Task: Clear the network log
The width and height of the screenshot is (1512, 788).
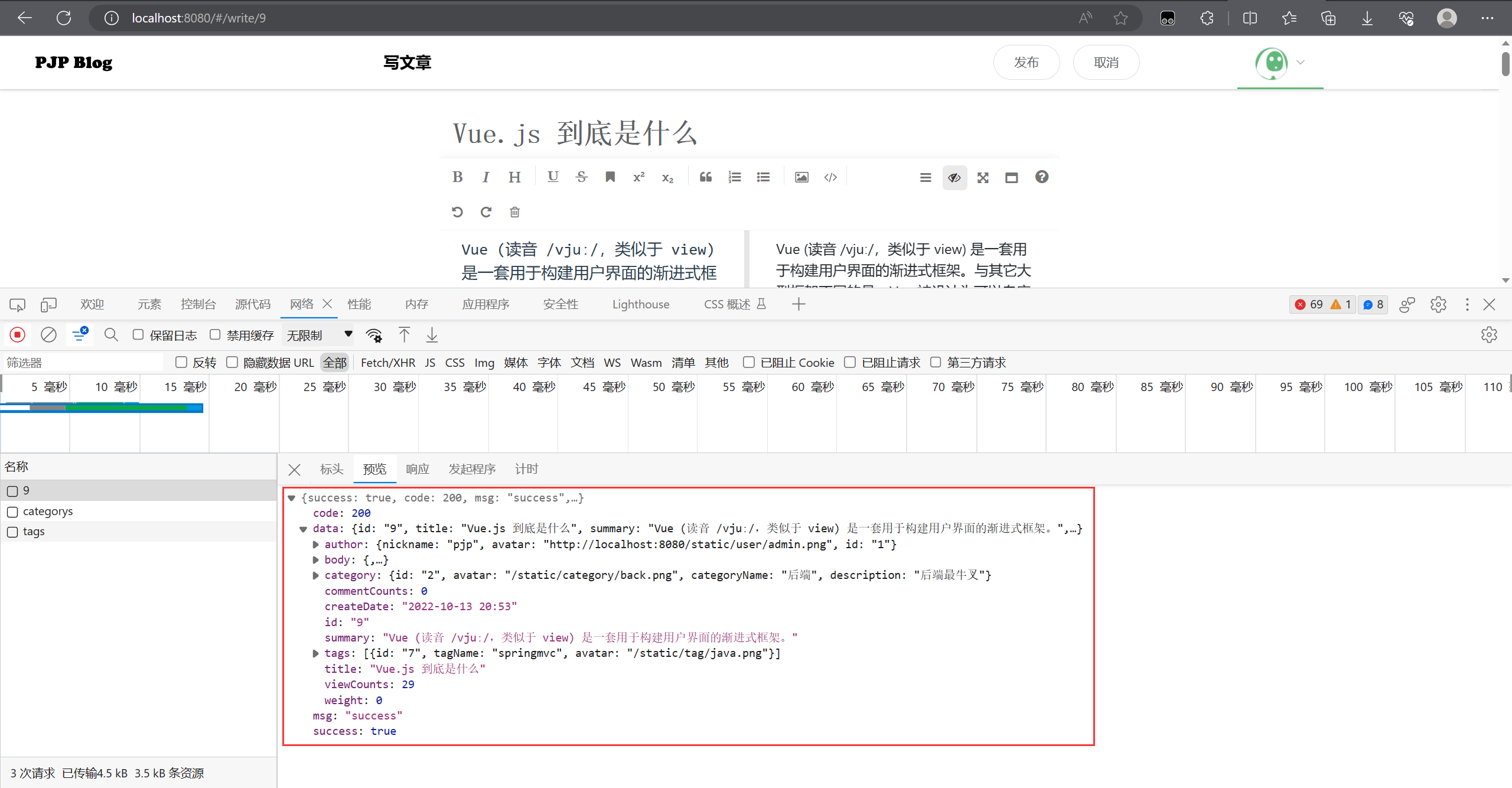Action: 48,334
